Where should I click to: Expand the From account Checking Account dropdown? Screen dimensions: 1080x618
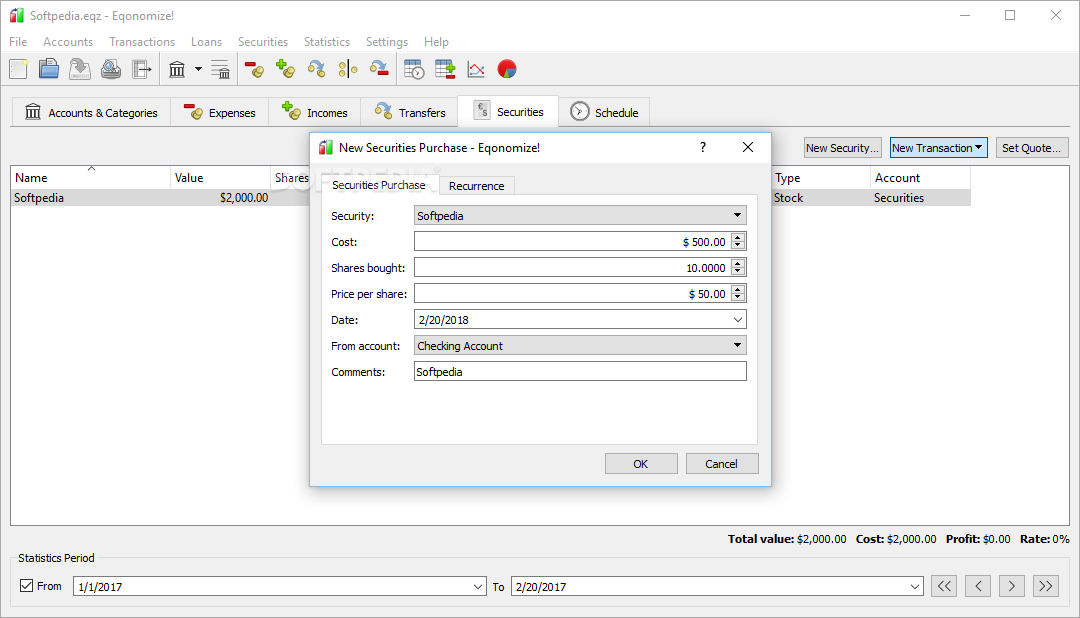580,346
